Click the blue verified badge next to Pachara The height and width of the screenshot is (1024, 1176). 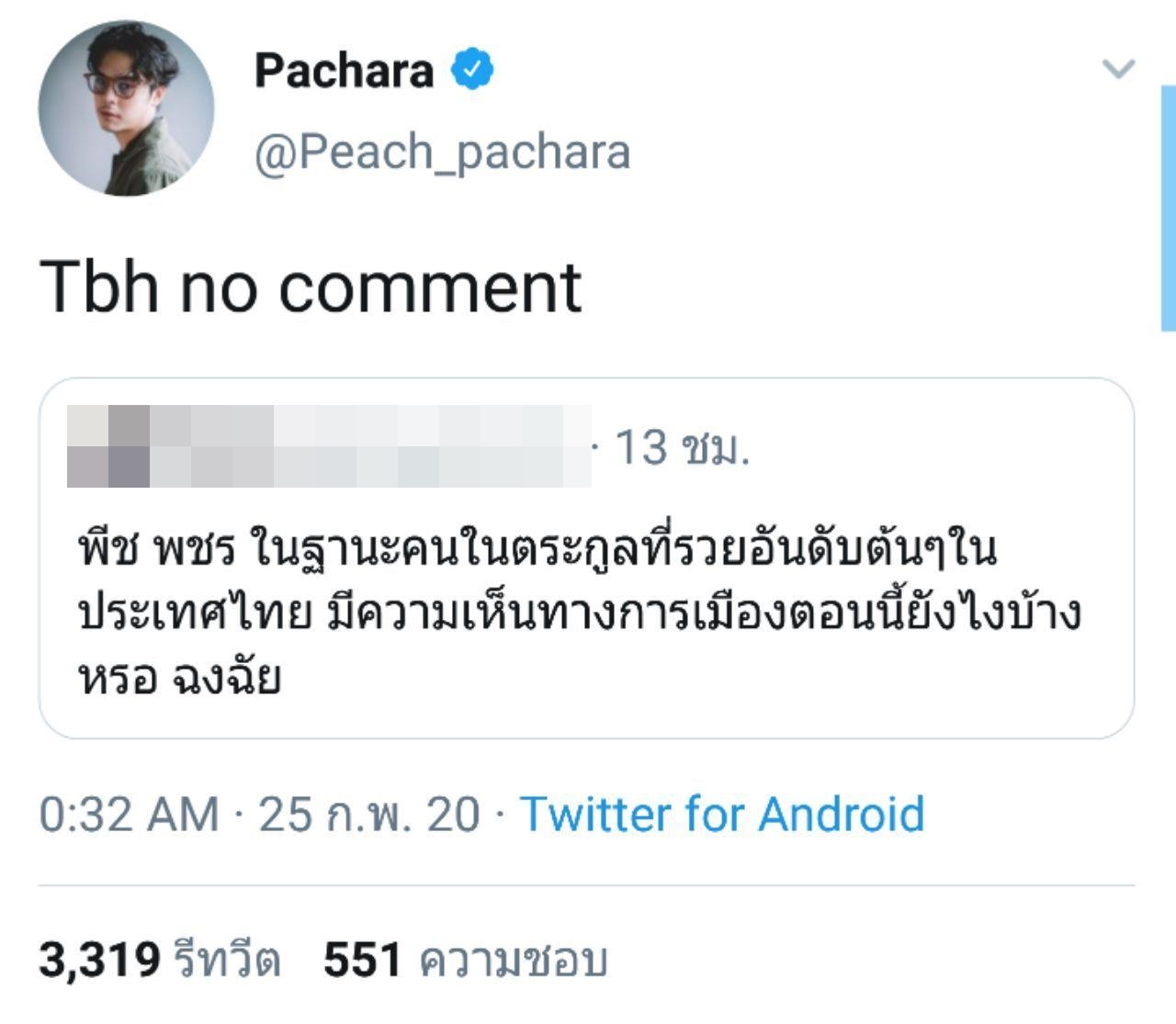[x=470, y=69]
